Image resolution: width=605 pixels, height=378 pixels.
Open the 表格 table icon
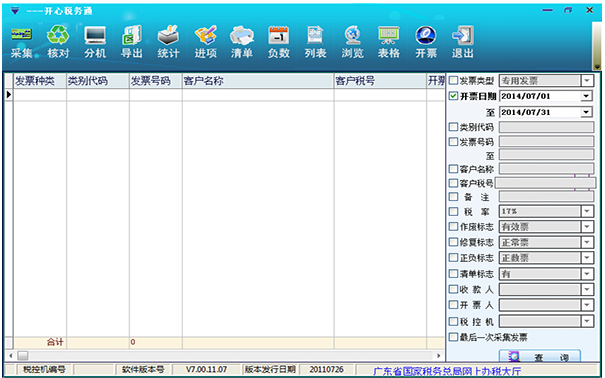389,43
